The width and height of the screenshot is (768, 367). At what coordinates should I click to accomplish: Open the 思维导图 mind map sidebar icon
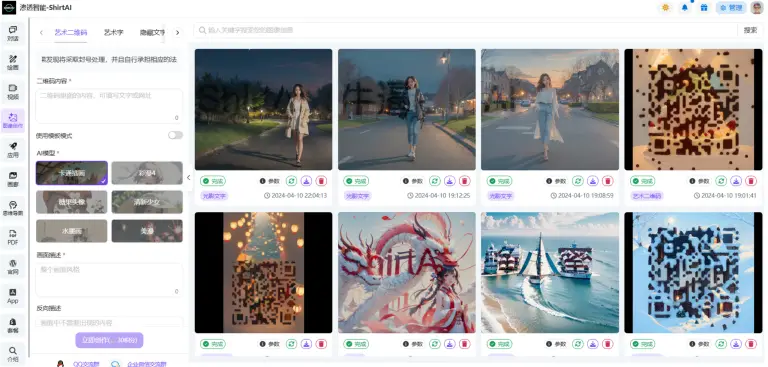[13, 208]
